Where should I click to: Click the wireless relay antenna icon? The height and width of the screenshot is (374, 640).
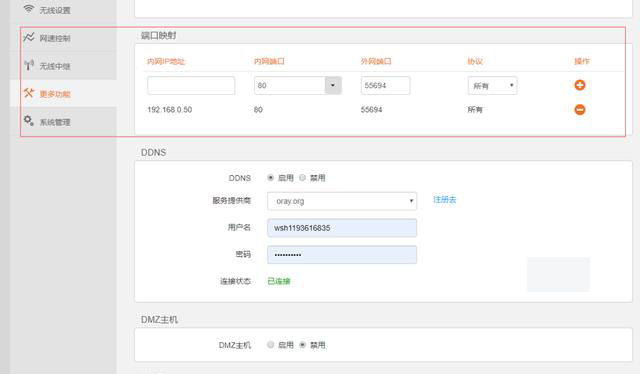tap(29, 65)
